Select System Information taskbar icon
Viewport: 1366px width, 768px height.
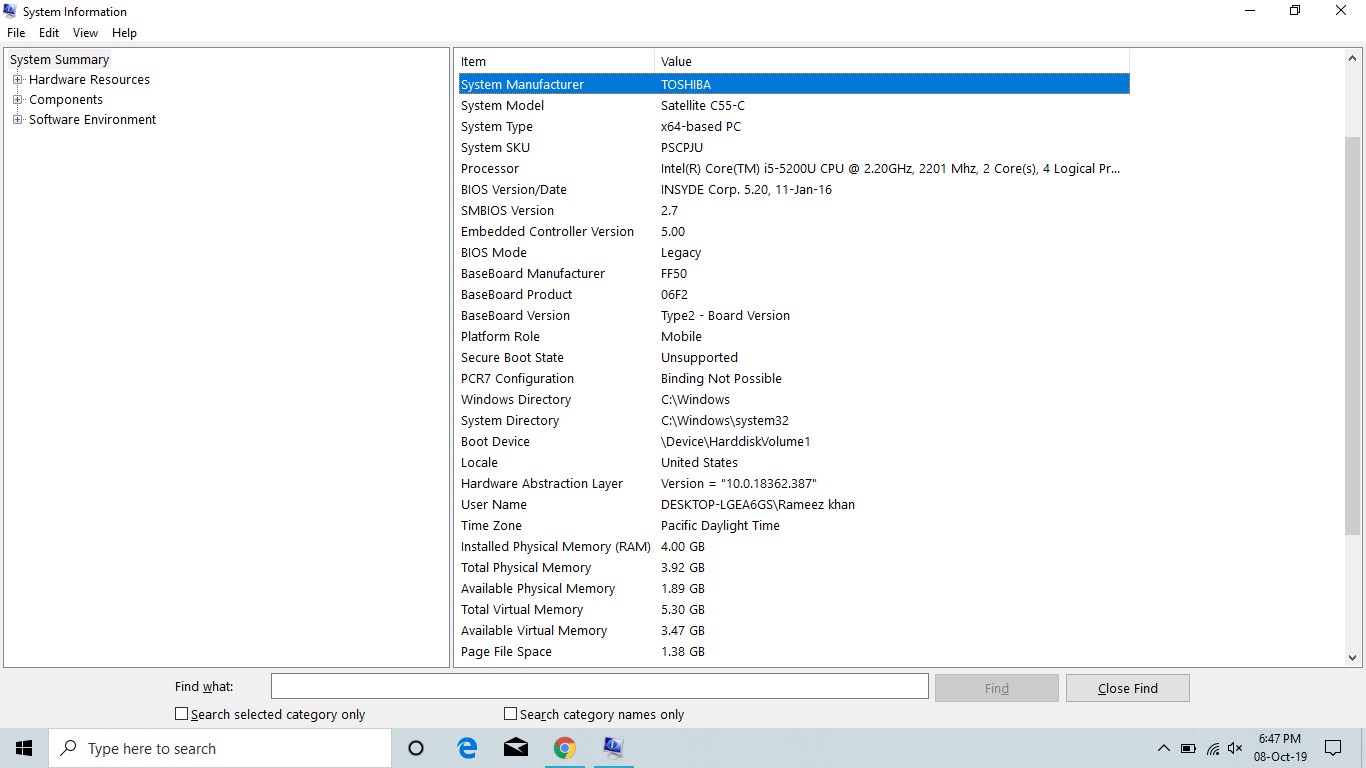[x=613, y=748]
